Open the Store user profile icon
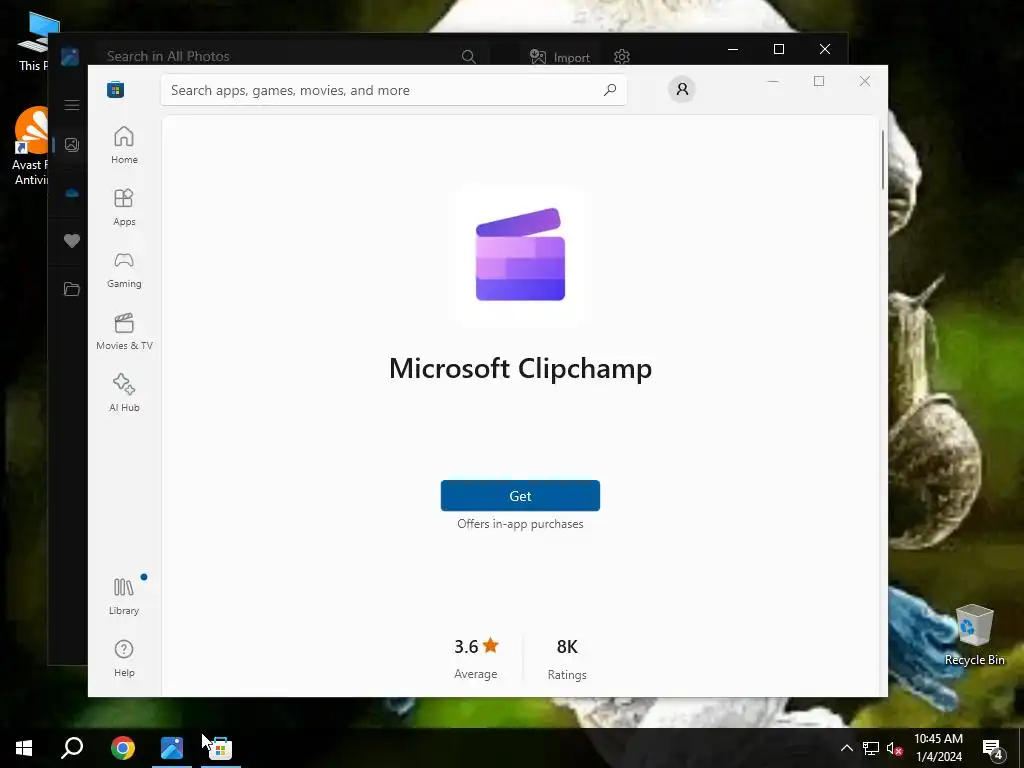This screenshot has width=1024, height=768. pos(682,89)
